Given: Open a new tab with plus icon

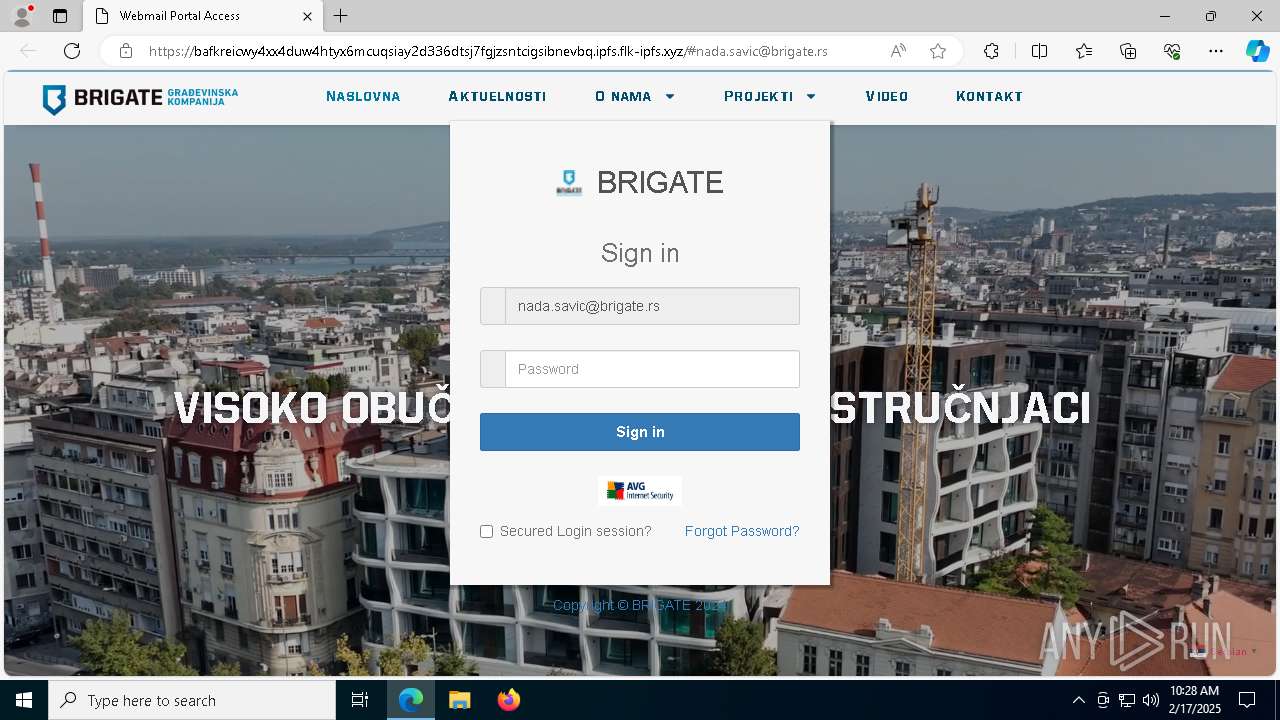Looking at the screenshot, I should coord(341,16).
